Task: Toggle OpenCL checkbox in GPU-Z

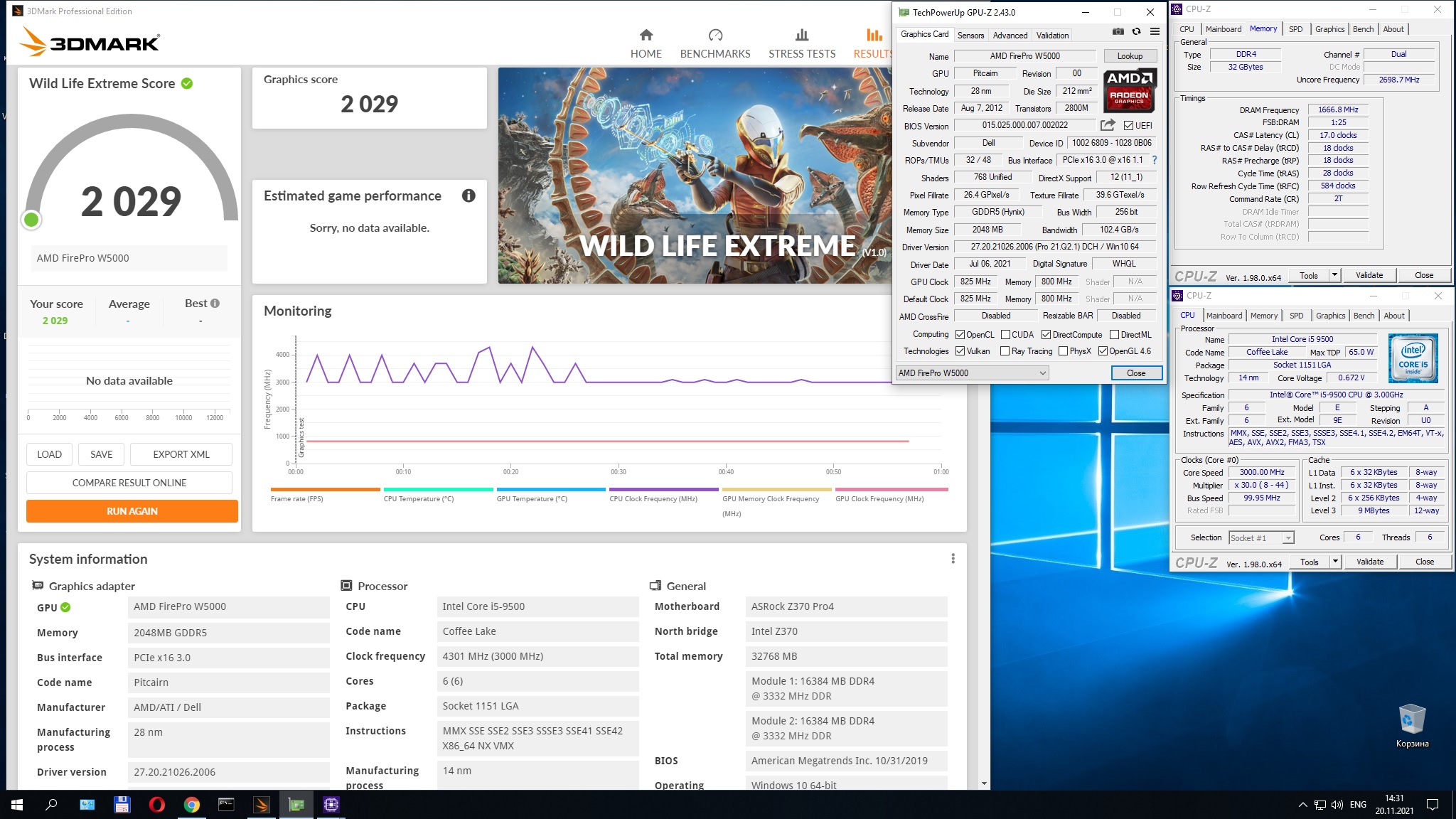Action: 960,335
